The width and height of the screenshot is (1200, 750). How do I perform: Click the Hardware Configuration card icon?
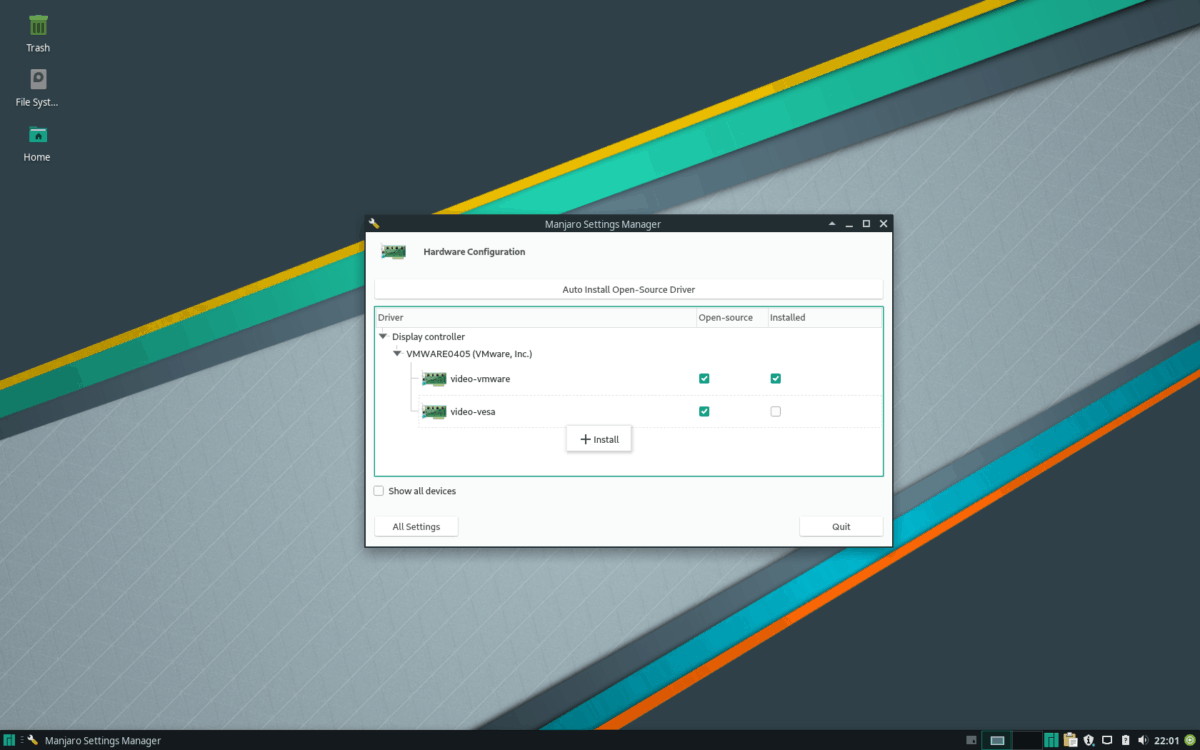(x=394, y=252)
